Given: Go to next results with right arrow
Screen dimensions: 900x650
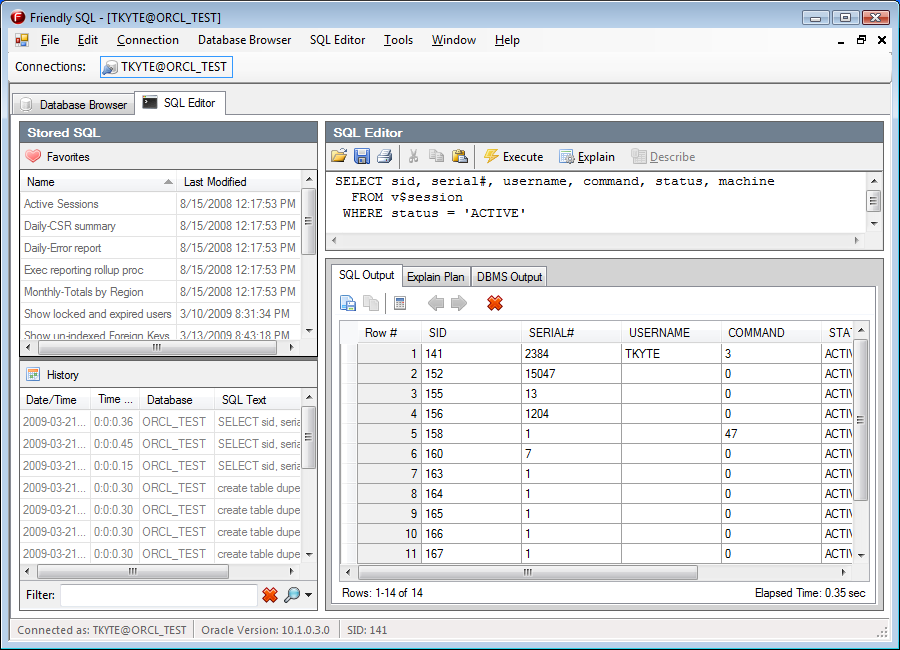Looking at the screenshot, I should pyautogui.click(x=459, y=303).
